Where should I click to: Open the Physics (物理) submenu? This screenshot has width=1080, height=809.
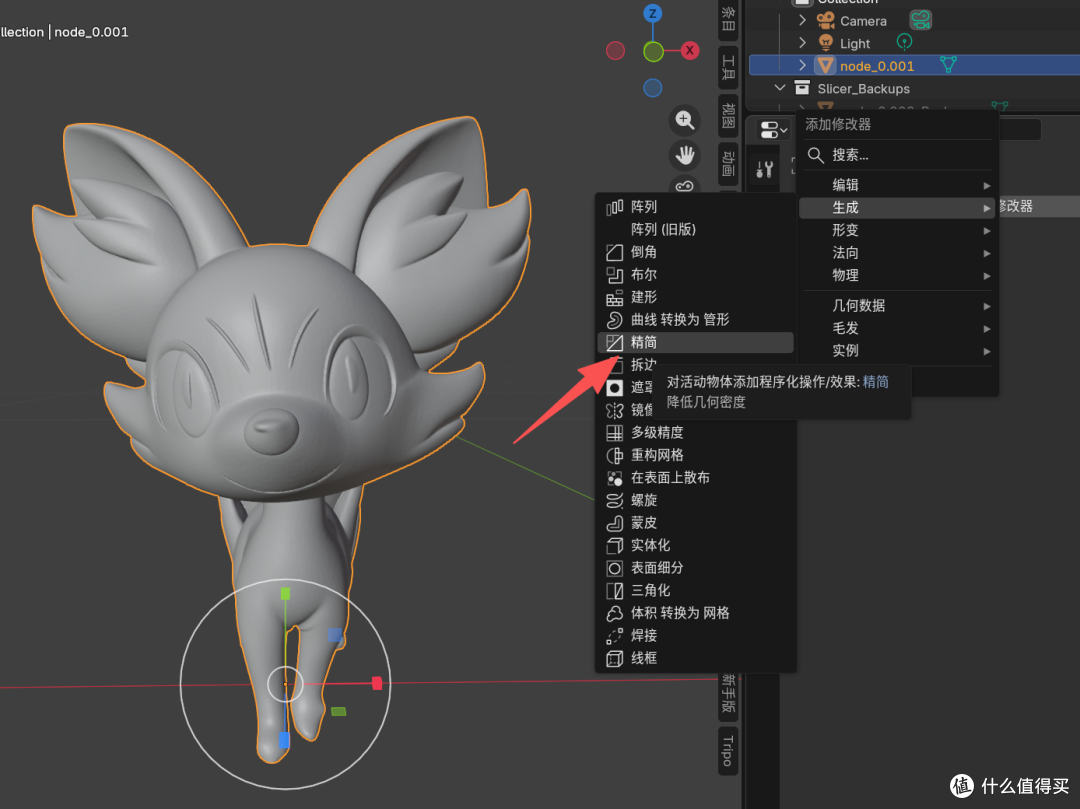point(897,275)
